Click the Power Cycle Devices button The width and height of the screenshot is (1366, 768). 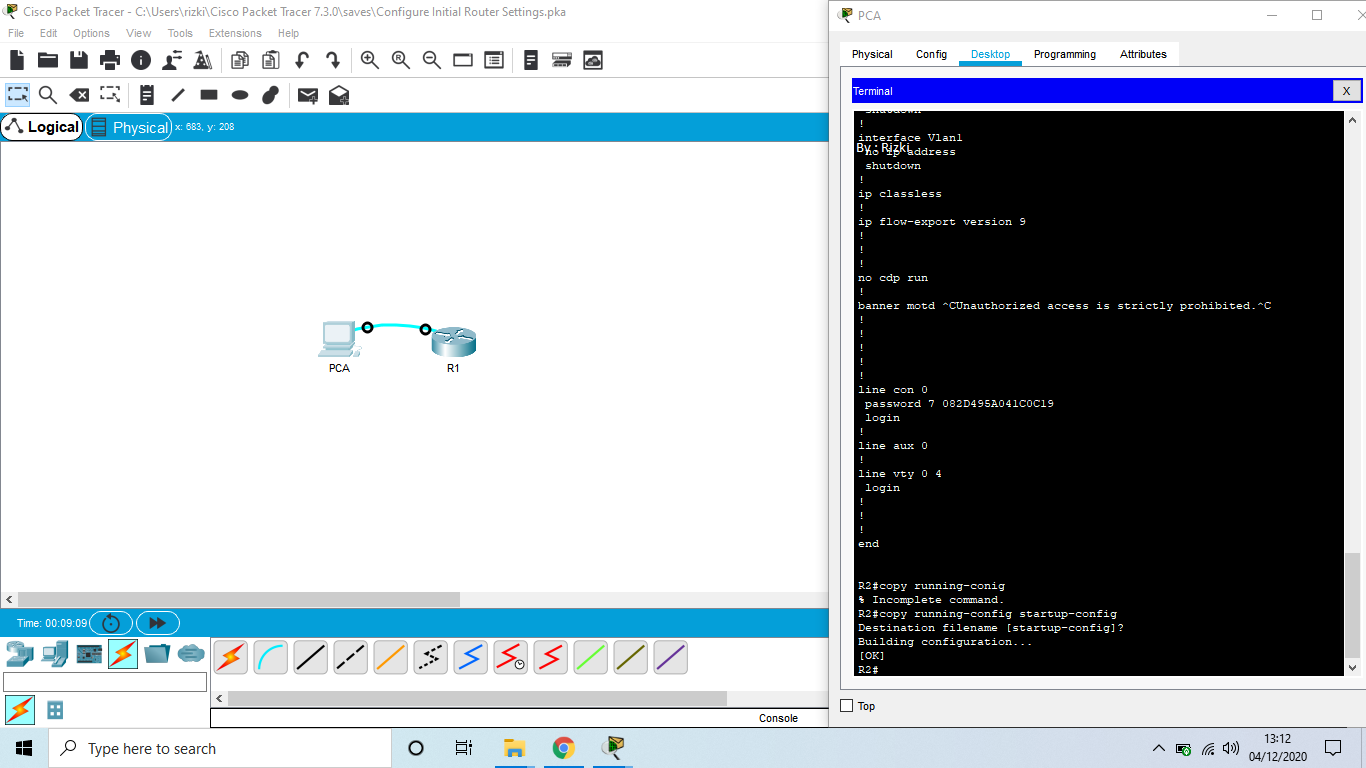coord(111,623)
